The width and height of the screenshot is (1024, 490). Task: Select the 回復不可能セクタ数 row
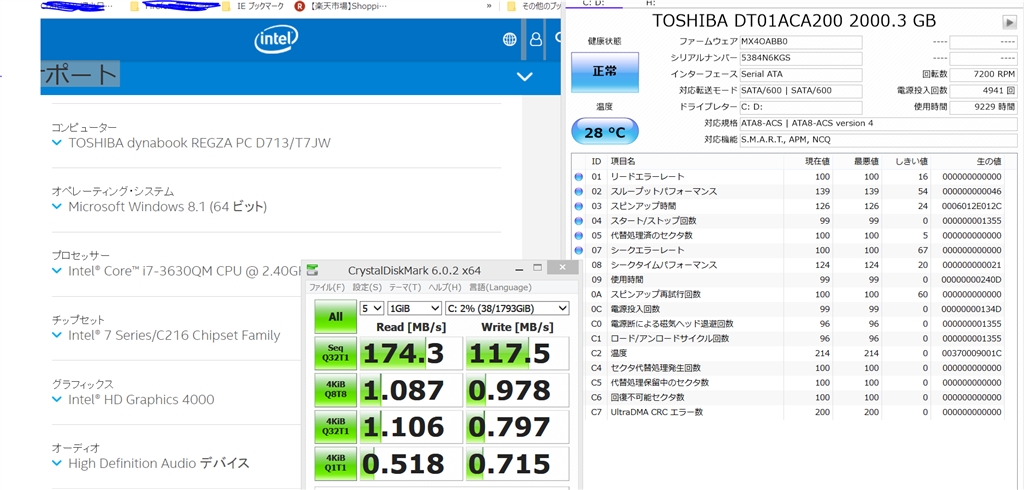(788, 397)
